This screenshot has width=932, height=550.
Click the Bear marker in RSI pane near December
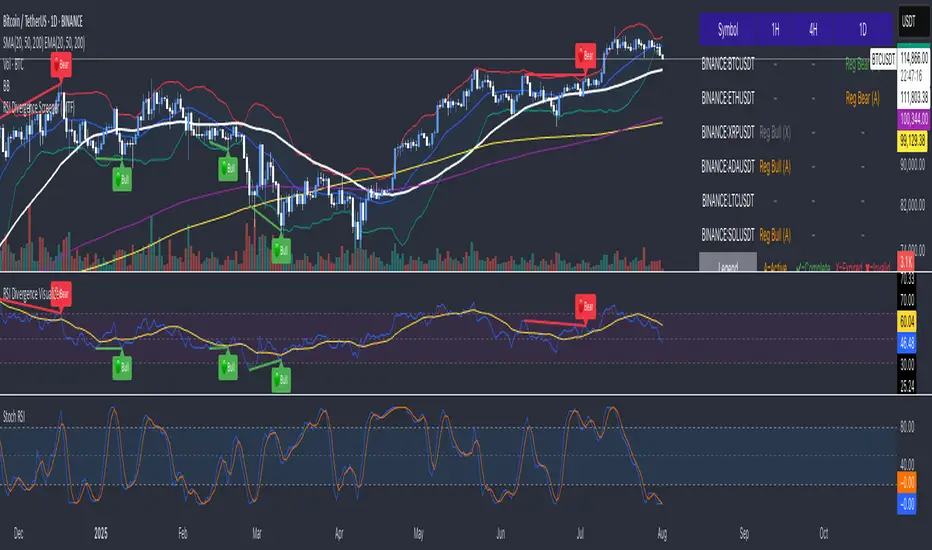click(x=61, y=294)
